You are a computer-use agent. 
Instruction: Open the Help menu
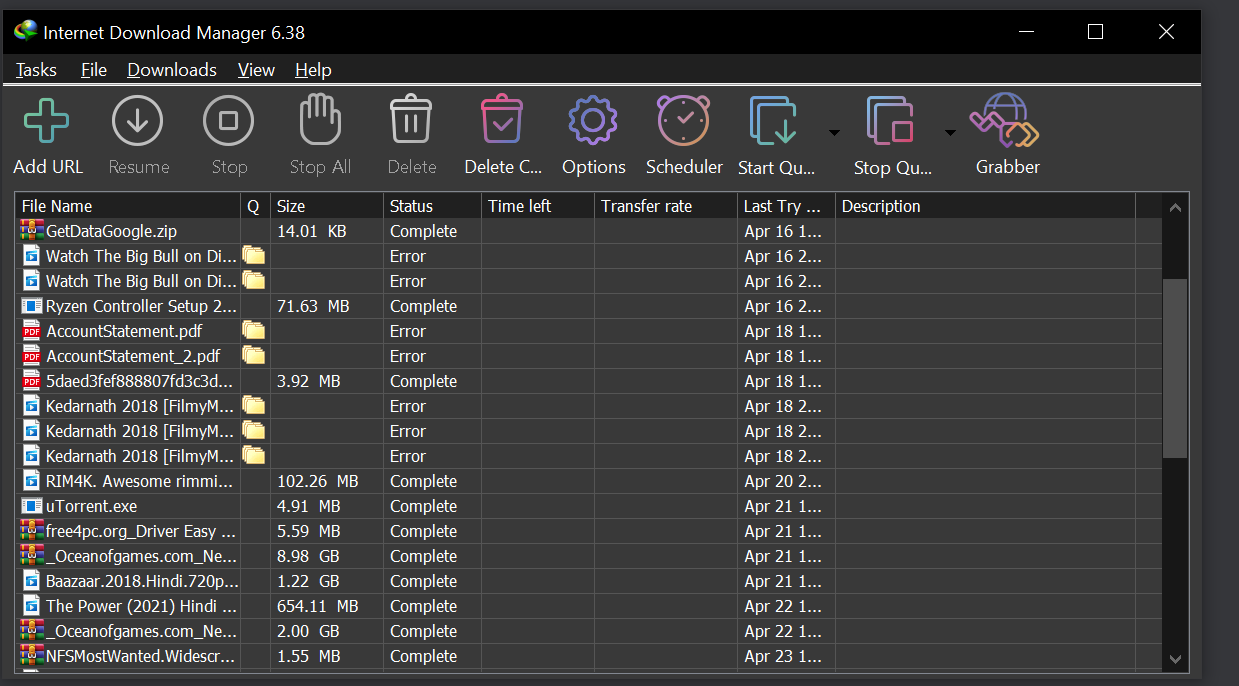(x=313, y=70)
